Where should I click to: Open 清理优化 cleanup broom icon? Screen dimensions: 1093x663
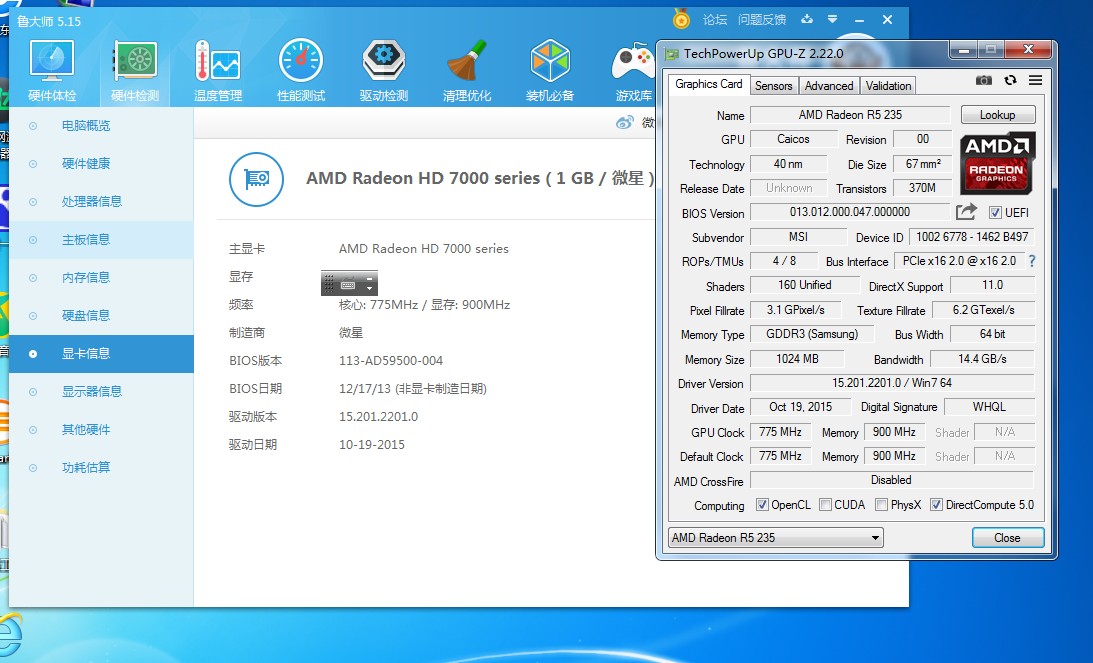point(466,71)
